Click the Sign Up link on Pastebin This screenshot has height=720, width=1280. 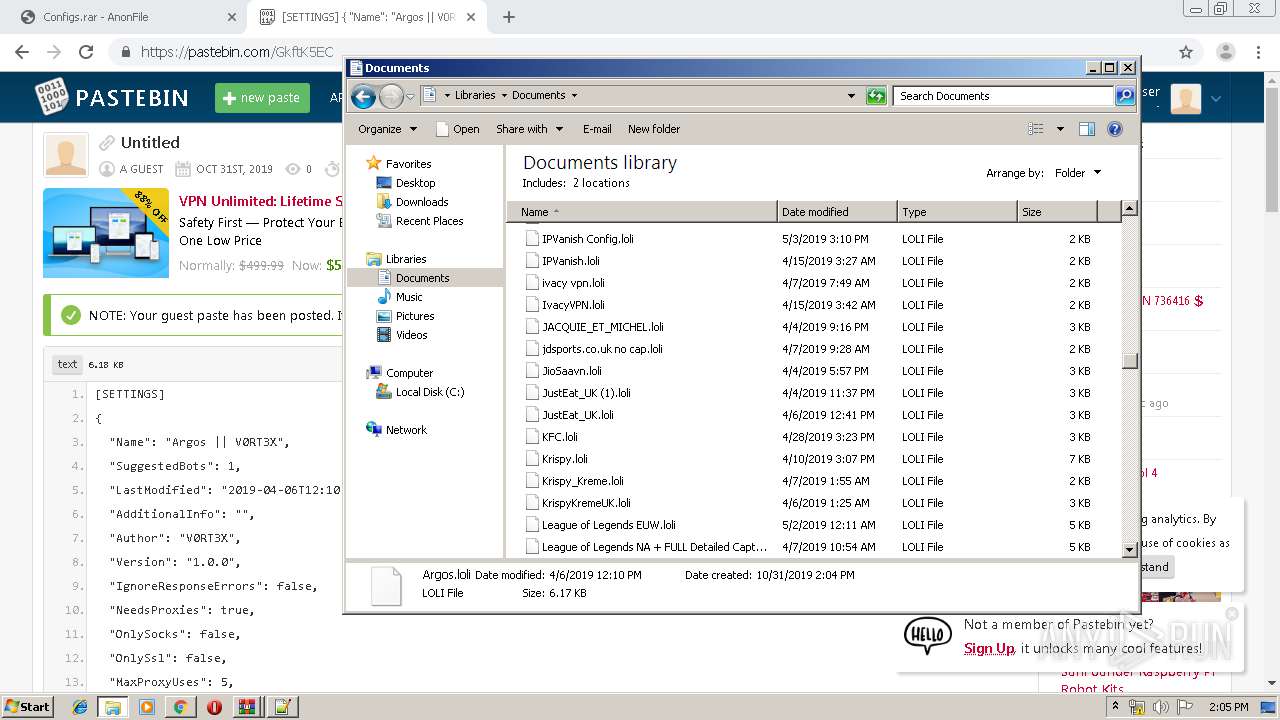(989, 648)
